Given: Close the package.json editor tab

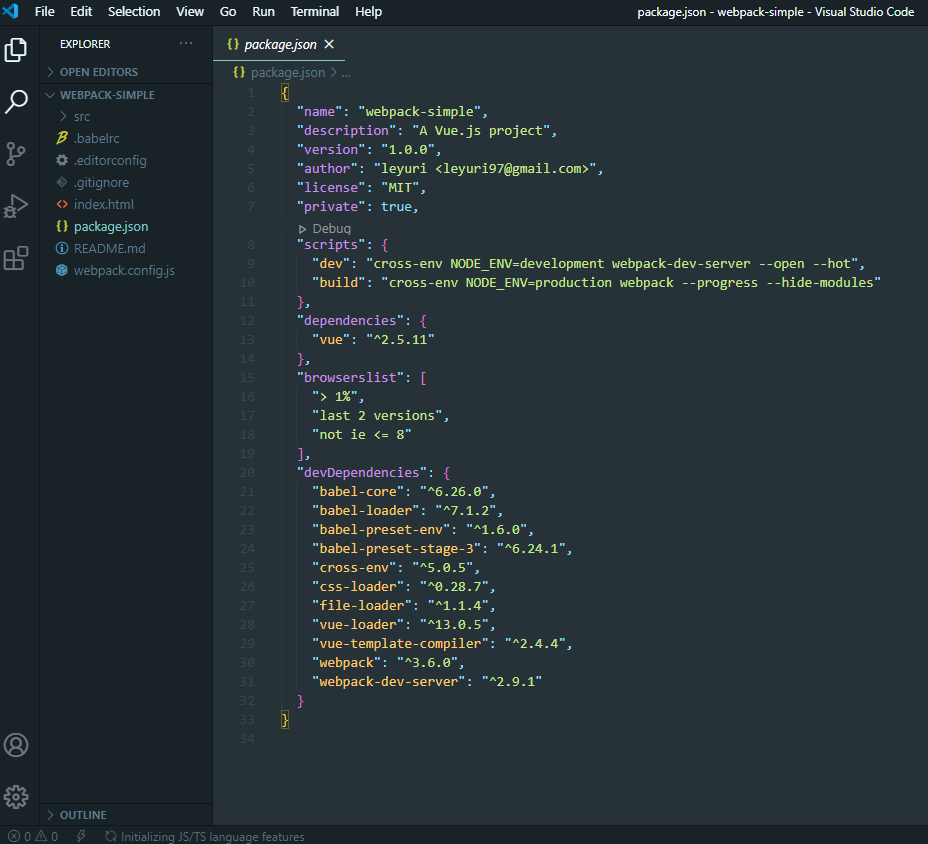Looking at the screenshot, I should point(329,44).
